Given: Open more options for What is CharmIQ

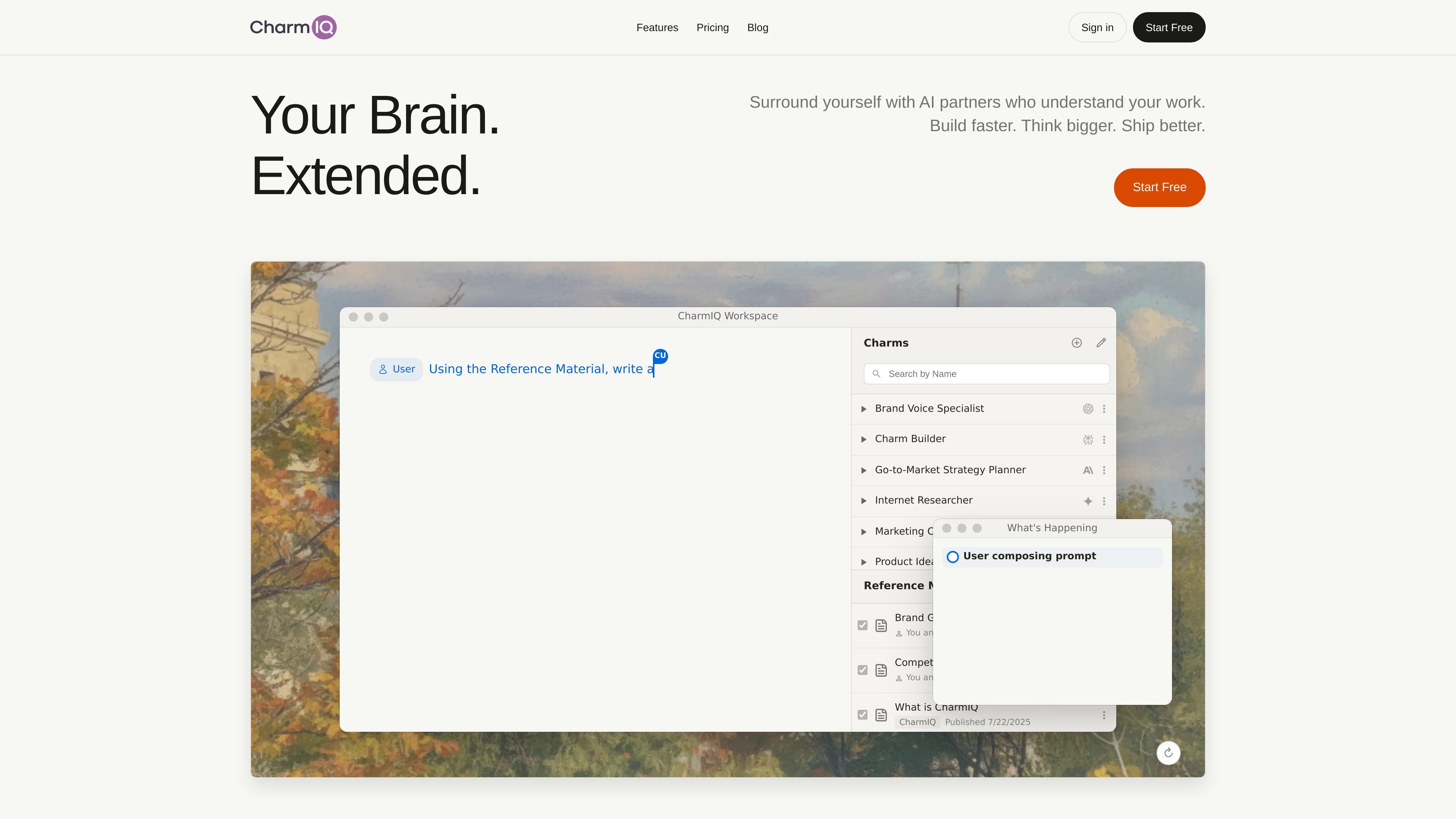Looking at the screenshot, I should (x=1104, y=715).
